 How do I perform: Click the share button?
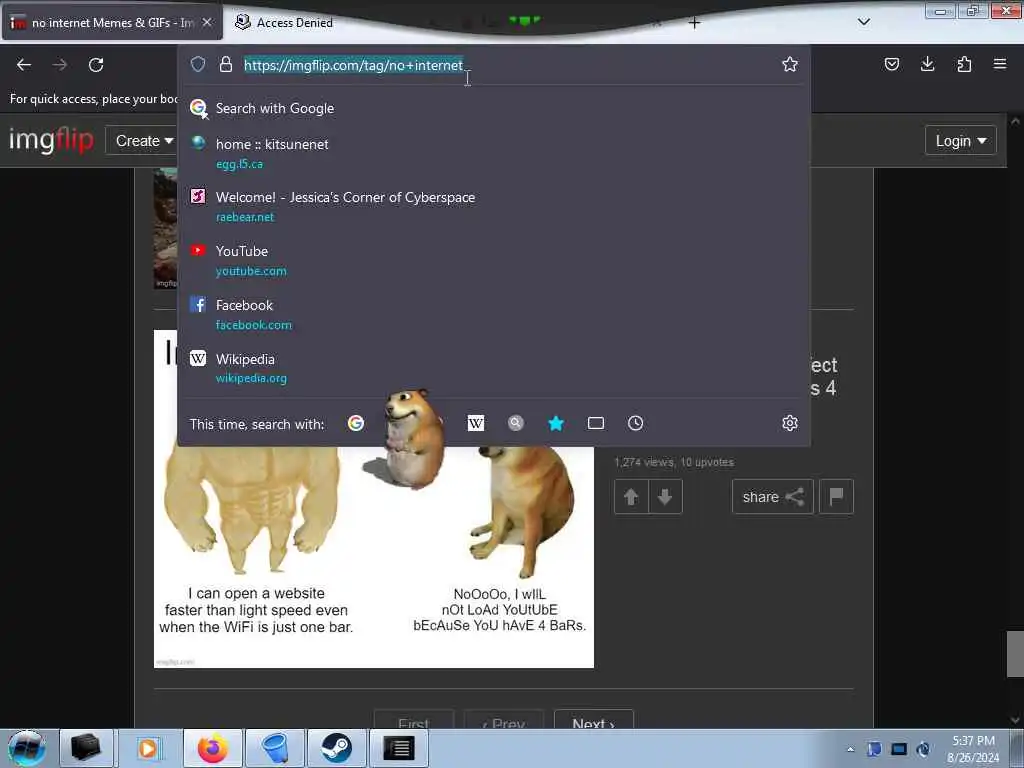(773, 497)
